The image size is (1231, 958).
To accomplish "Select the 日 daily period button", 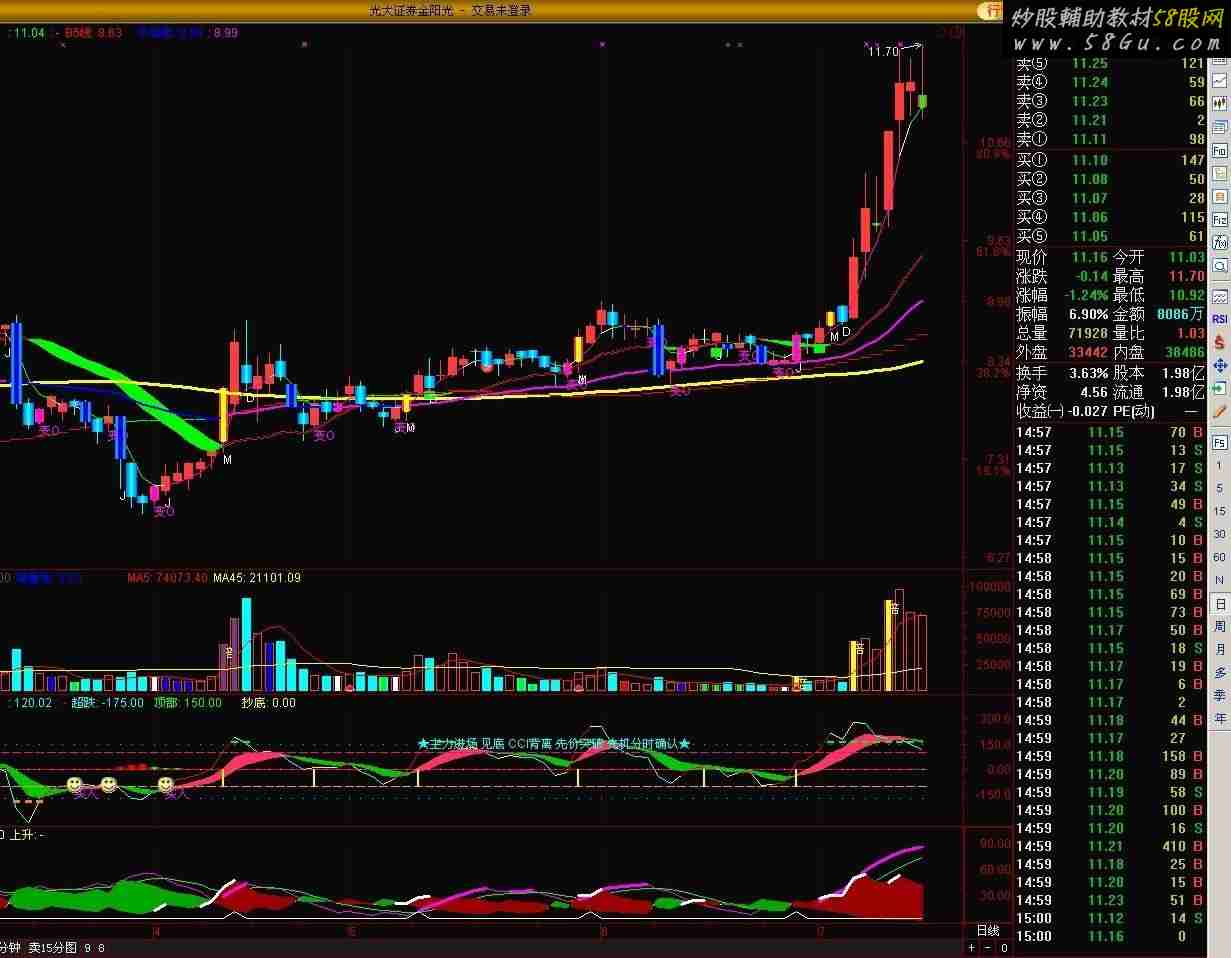I will [x=1220, y=604].
